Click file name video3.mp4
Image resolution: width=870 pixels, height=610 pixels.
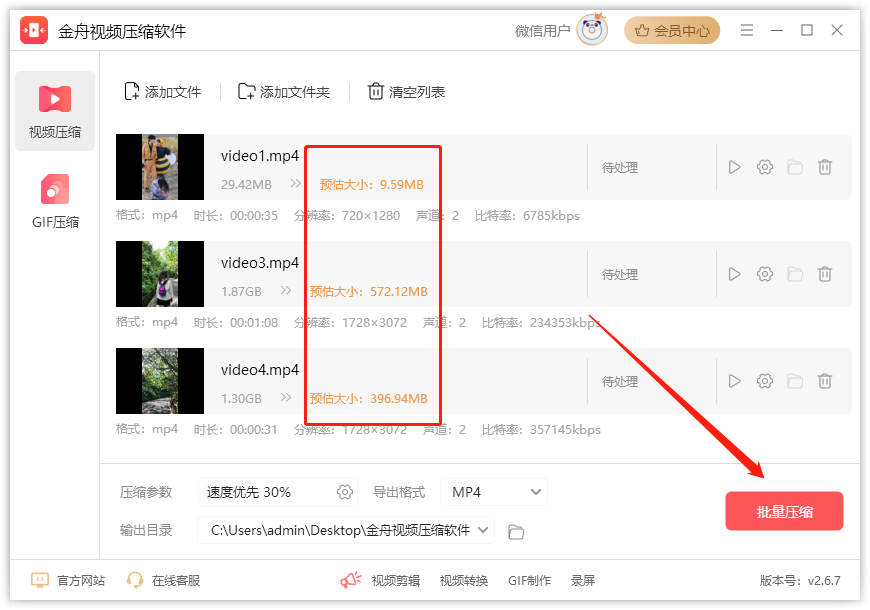pos(260,263)
